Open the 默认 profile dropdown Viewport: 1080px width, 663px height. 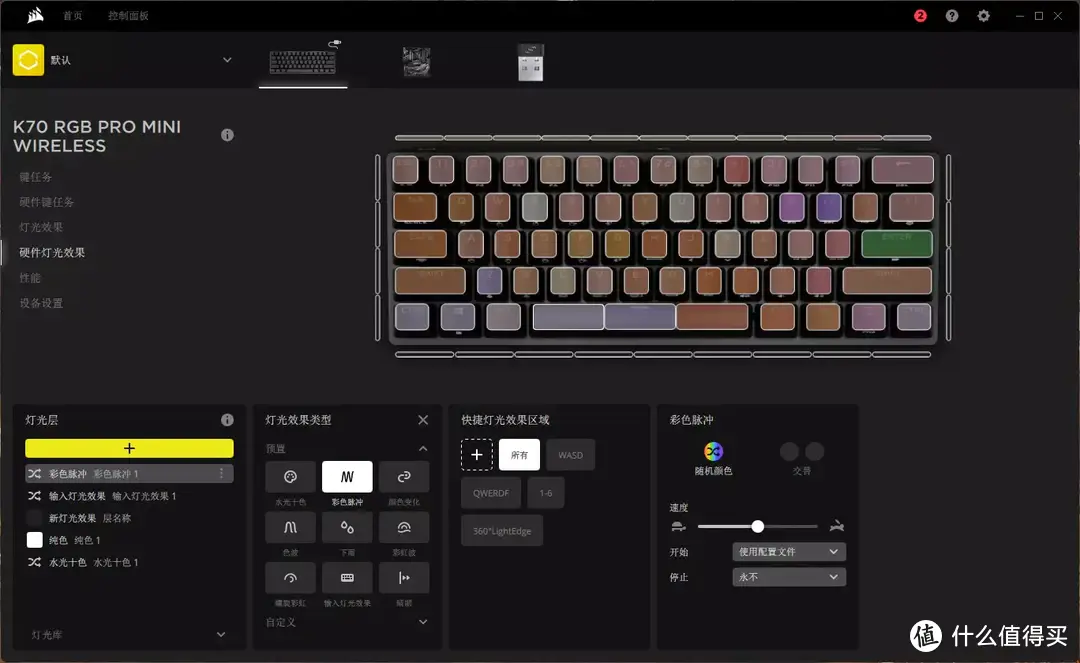coord(227,60)
